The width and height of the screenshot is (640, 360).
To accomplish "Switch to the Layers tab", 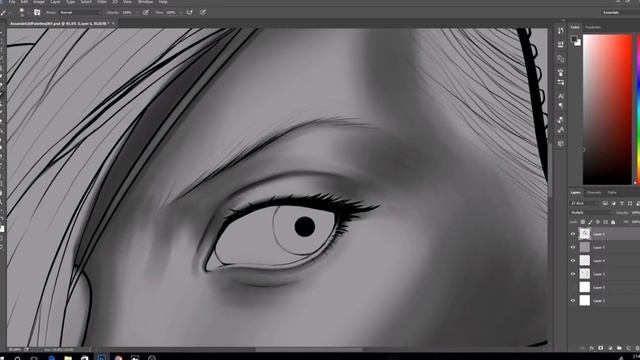I will pos(576,192).
